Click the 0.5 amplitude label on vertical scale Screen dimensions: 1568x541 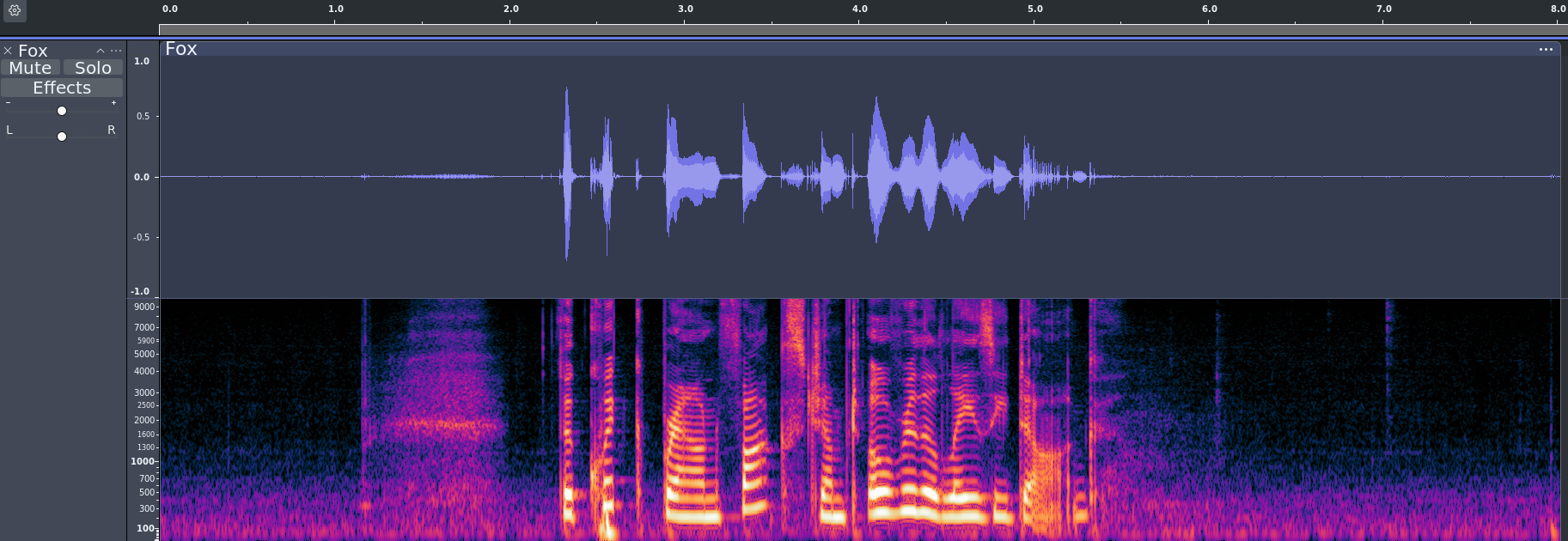[143, 116]
